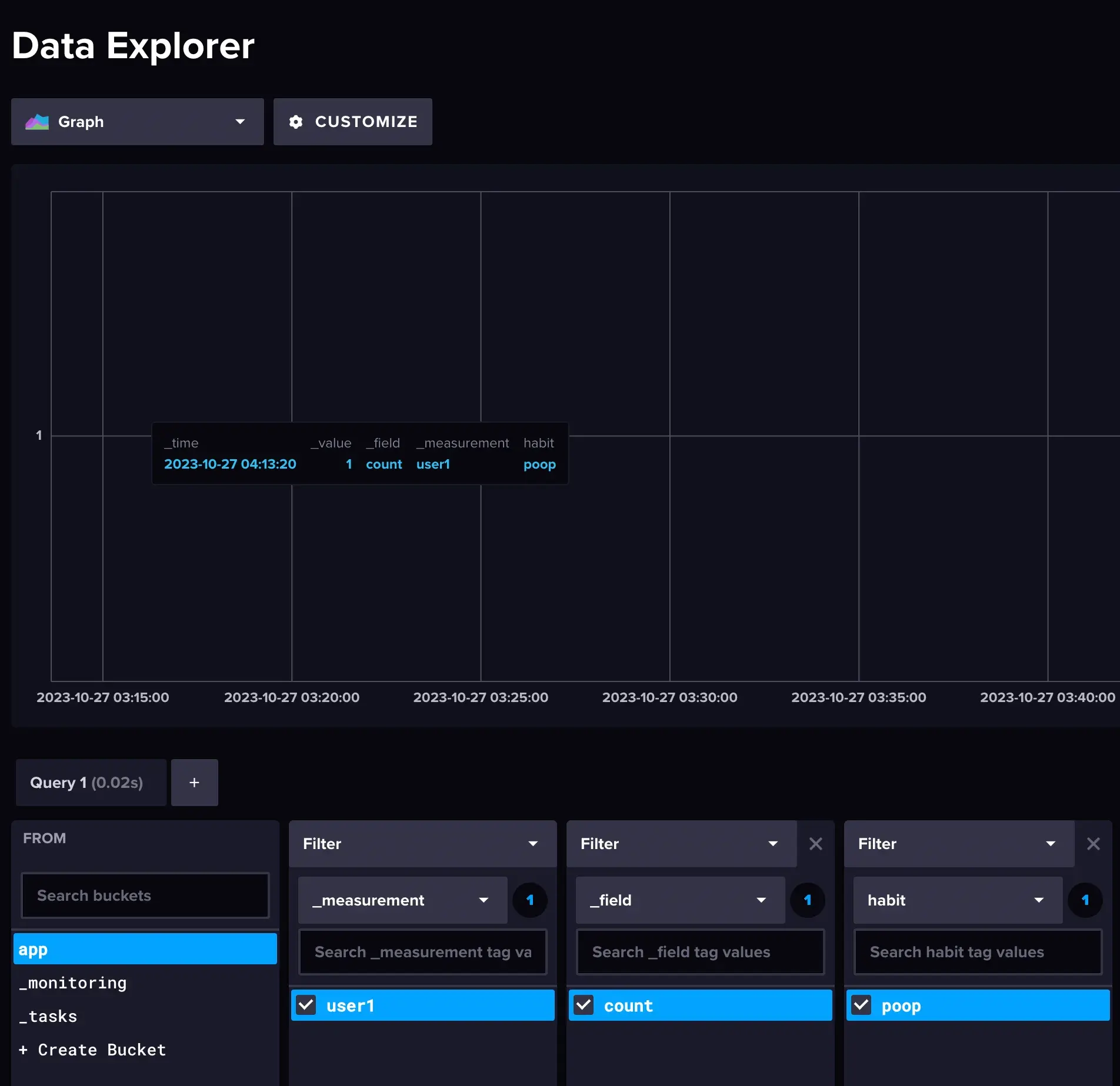Uncheck the poop habit checkbox

(x=862, y=1005)
